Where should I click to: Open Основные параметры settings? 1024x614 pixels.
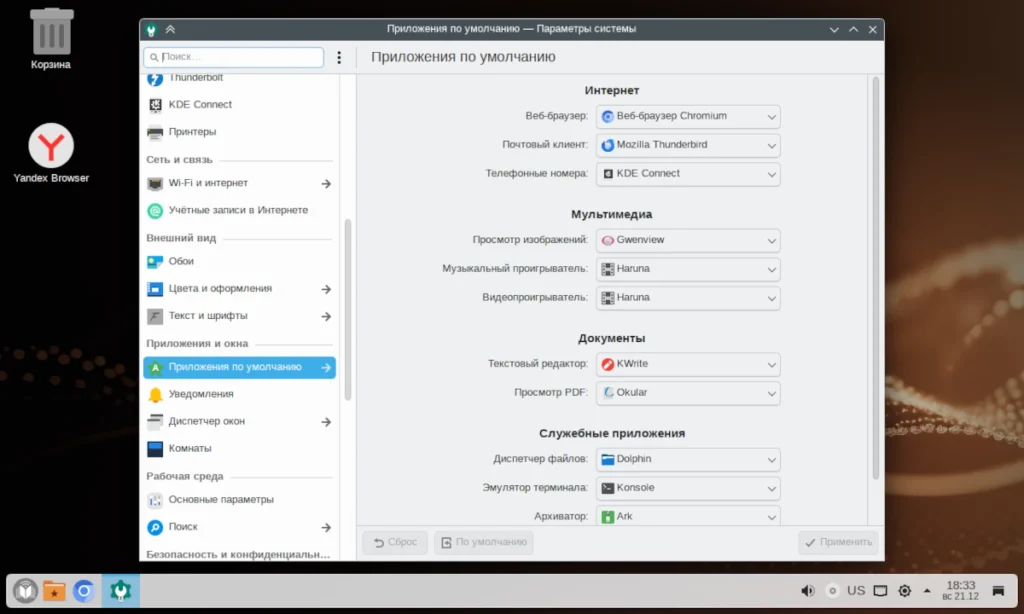239,500
